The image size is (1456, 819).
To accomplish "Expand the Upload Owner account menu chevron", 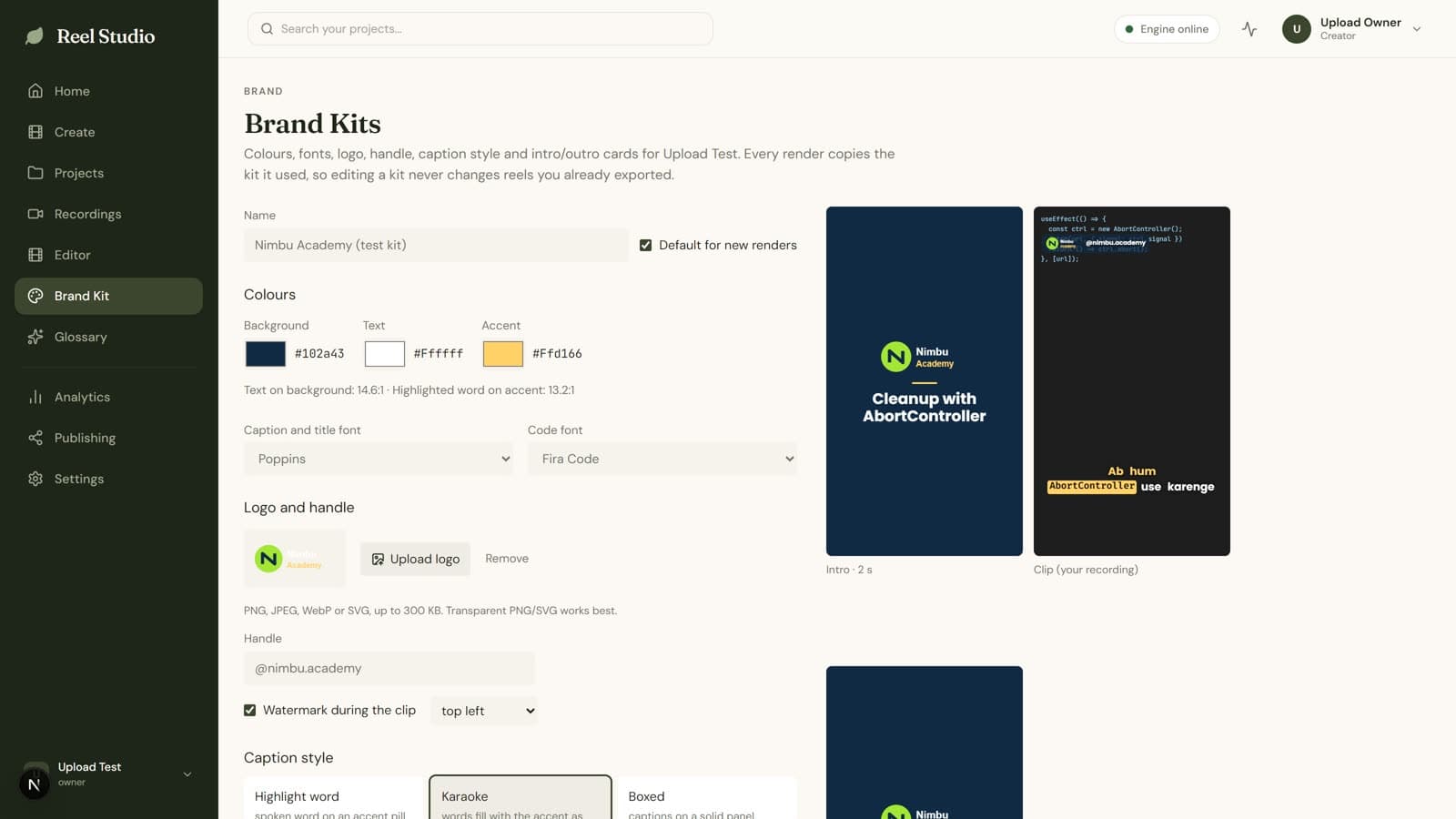I will (x=1417, y=29).
